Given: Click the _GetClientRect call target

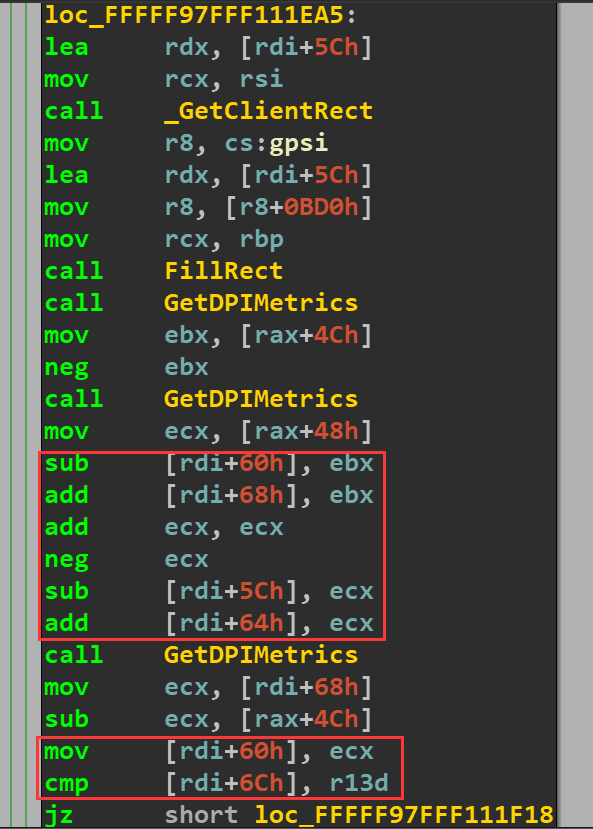Looking at the screenshot, I should pyautogui.click(x=268, y=111).
